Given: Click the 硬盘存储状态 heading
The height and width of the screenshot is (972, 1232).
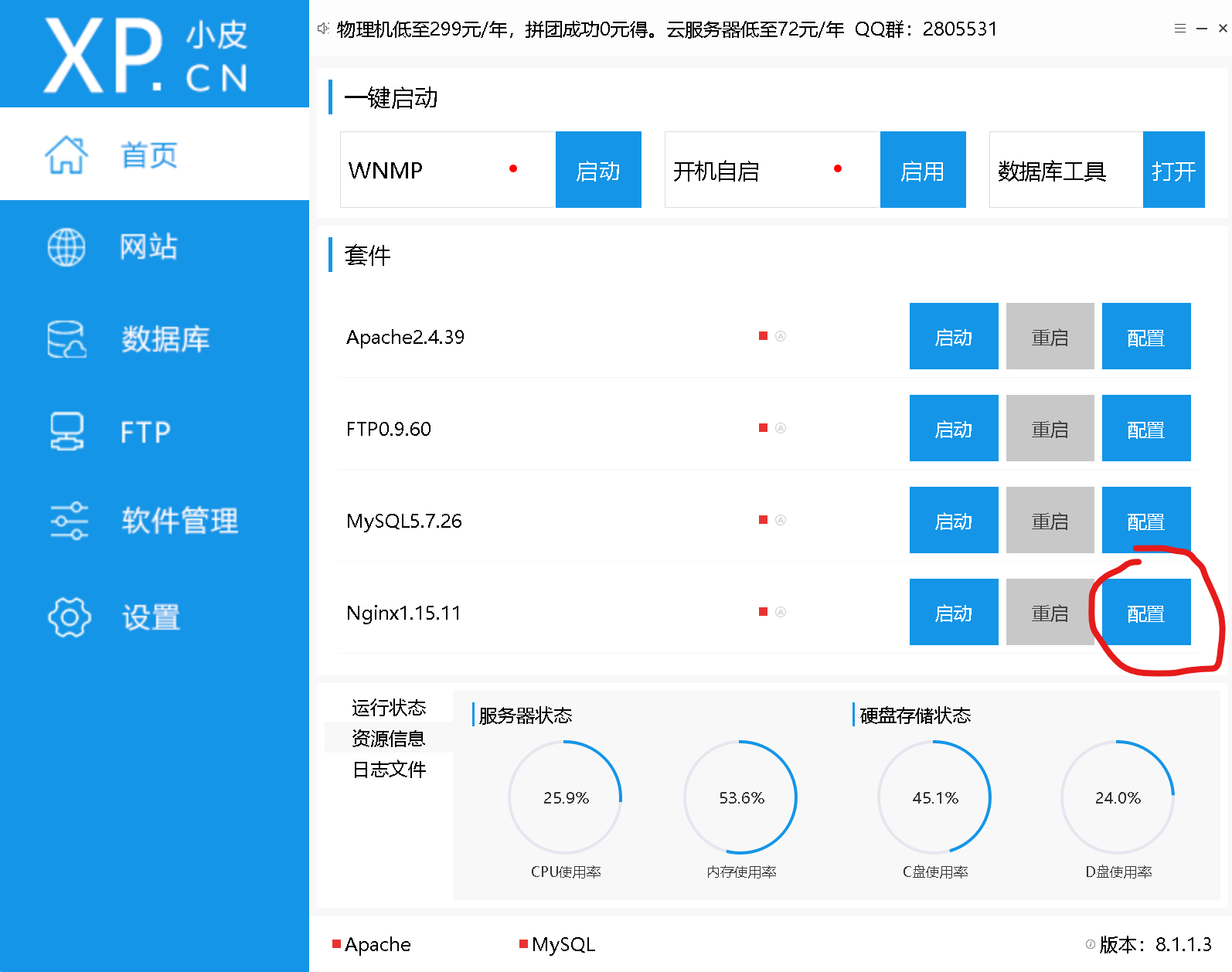Looking at the screenshot, I should click(x=915, y=715).
